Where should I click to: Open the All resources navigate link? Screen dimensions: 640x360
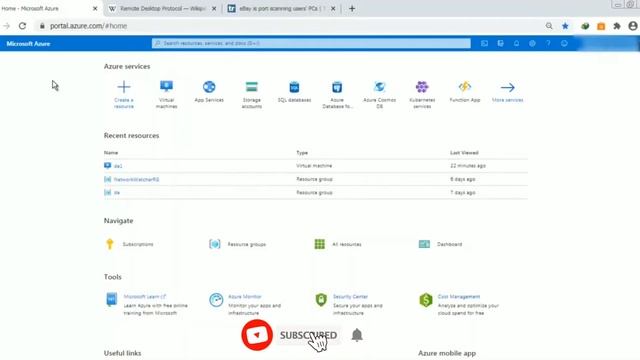click(347, 244)
